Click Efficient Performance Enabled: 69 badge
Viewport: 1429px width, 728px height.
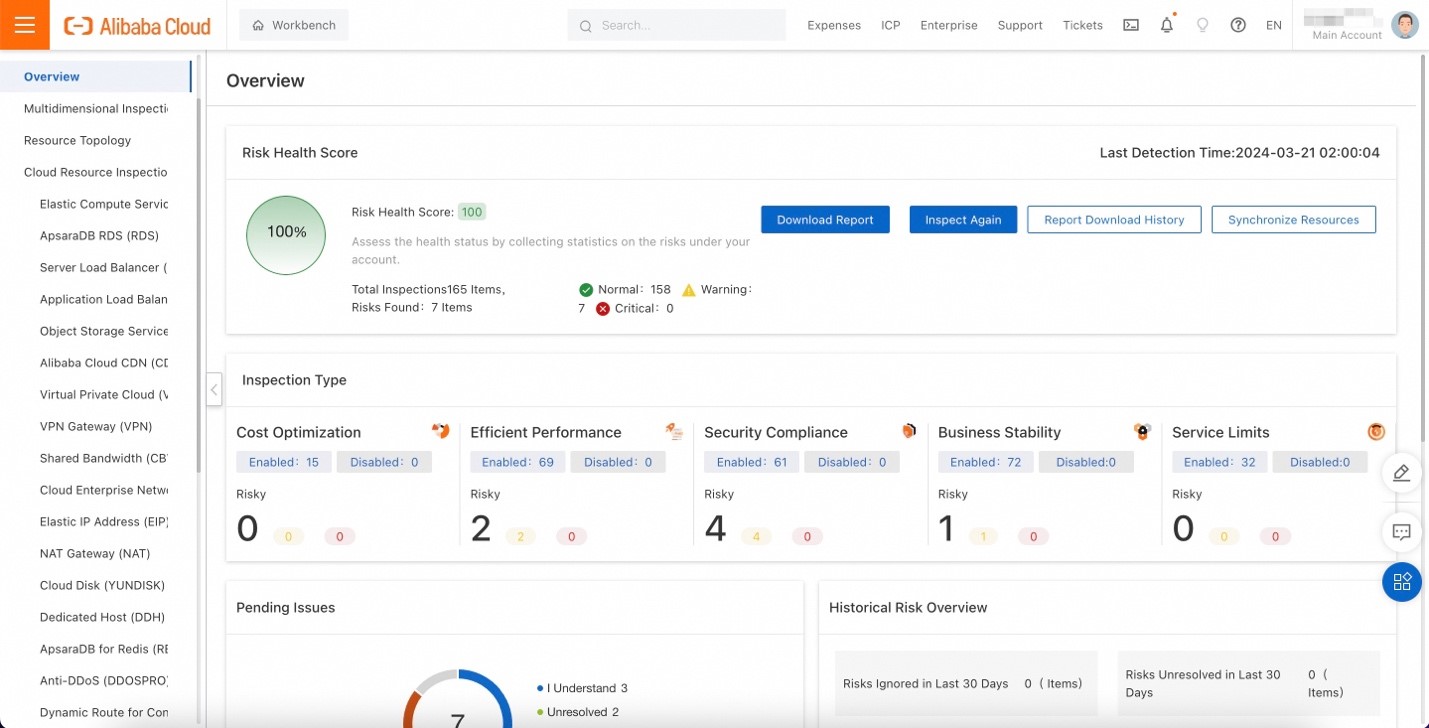pos(518,462)
